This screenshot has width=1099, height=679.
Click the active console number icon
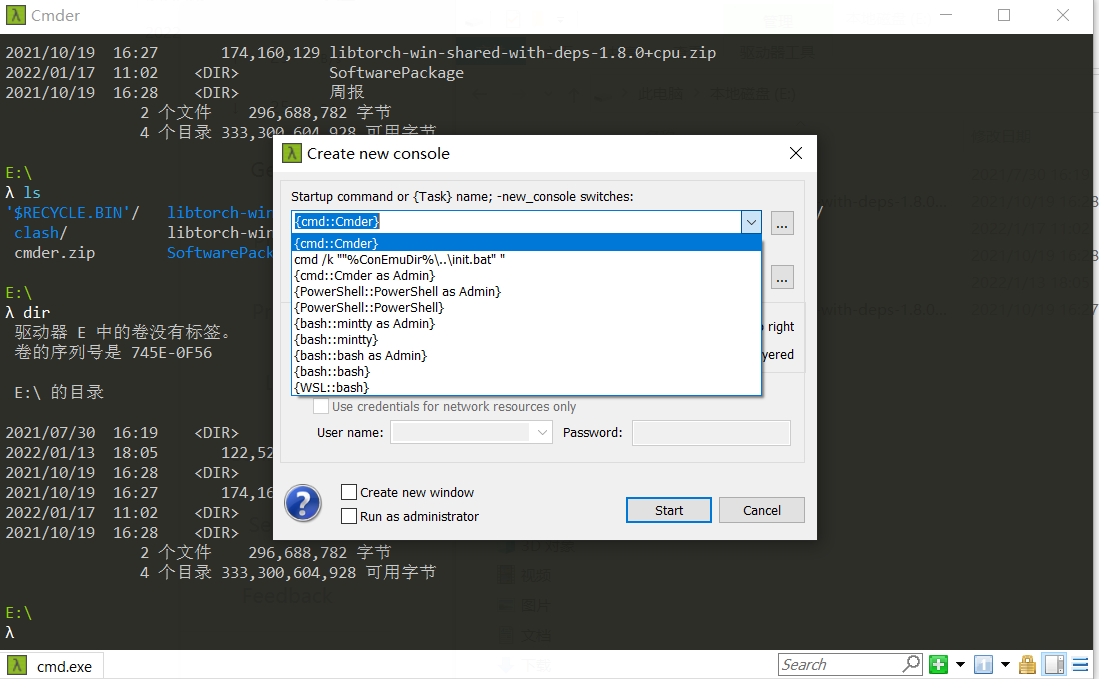tap(983, 664)
